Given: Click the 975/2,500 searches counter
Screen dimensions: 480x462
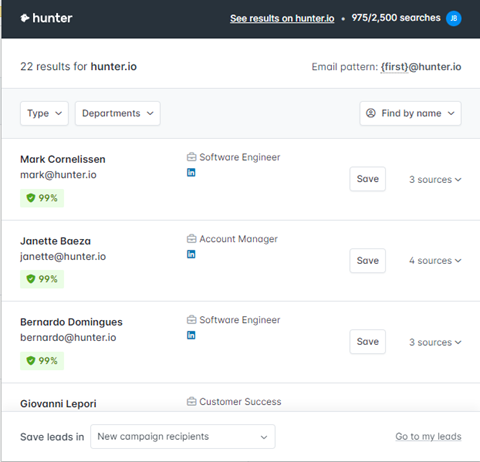Looking at the screenshot, I should pyautogui.click(x=396, y=18).
